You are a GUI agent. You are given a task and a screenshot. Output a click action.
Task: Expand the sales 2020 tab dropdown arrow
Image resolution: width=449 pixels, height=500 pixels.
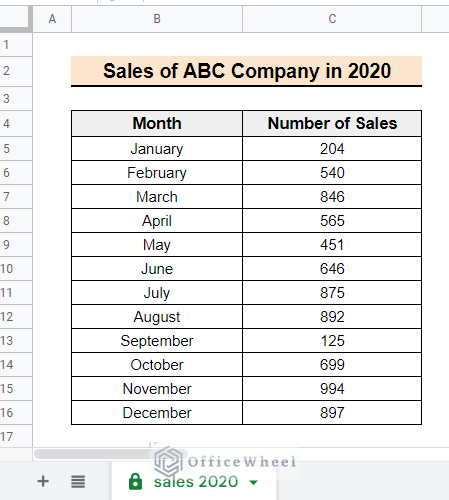point(253,482)
